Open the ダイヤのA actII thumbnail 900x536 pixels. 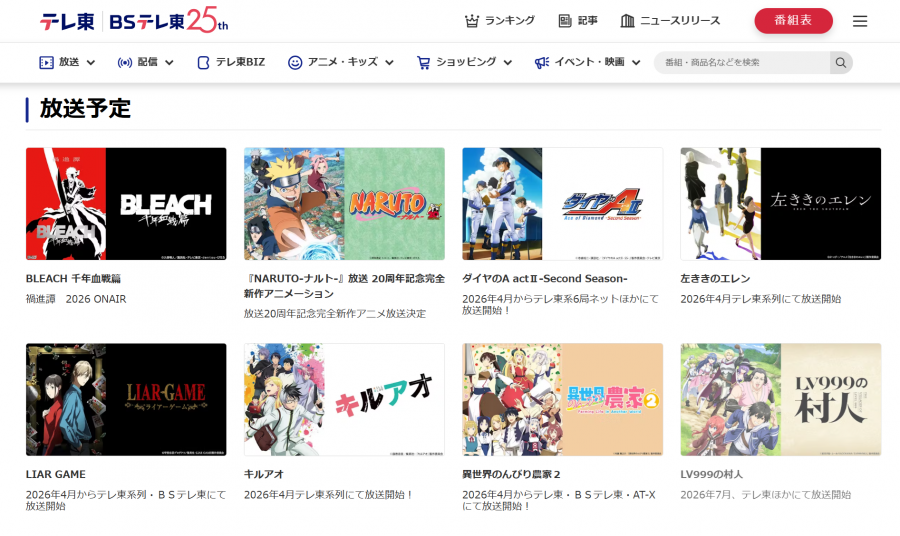click(562, 204)
